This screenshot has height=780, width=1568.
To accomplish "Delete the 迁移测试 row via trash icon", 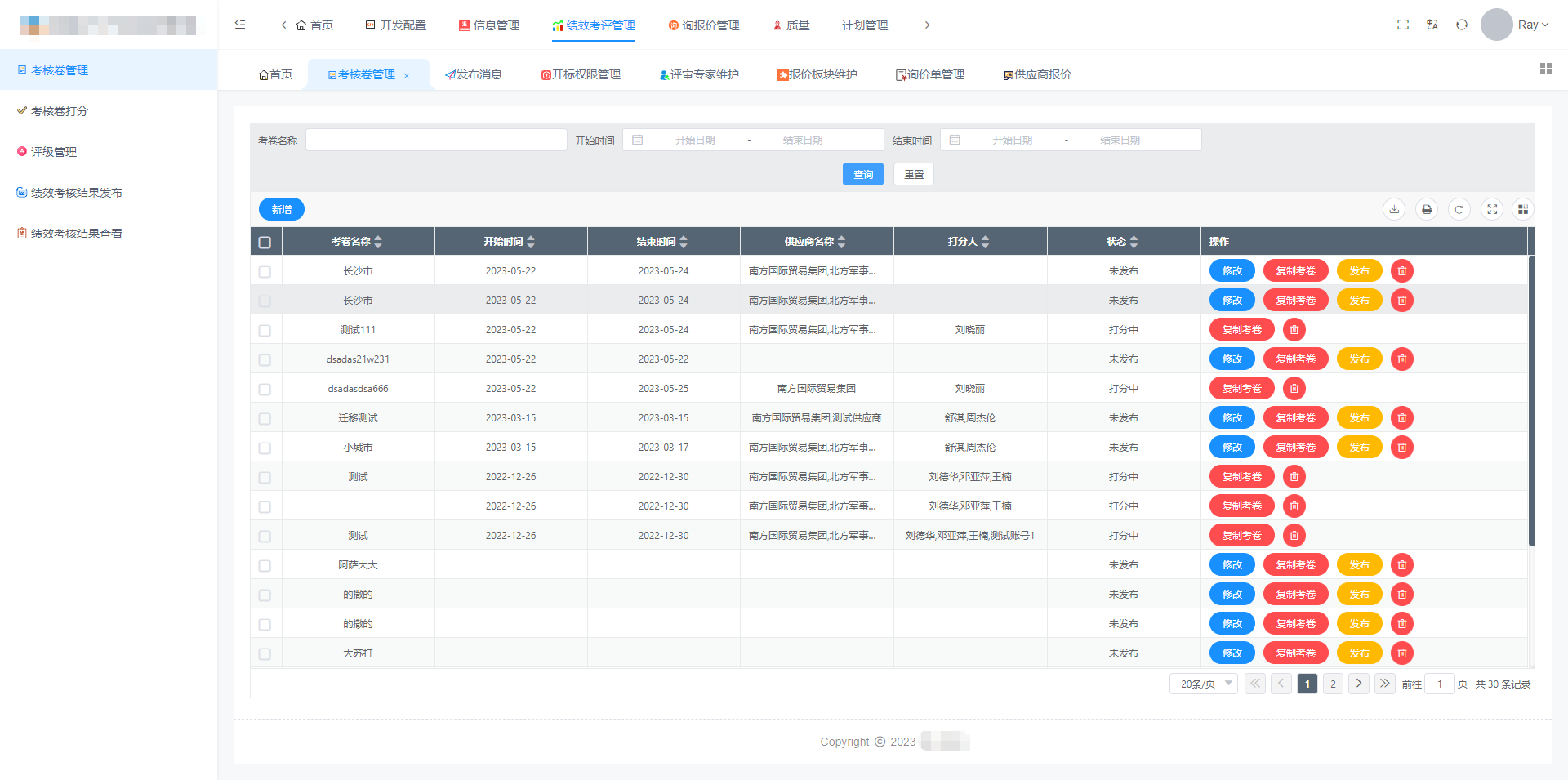I will [x=1402, y=418].
